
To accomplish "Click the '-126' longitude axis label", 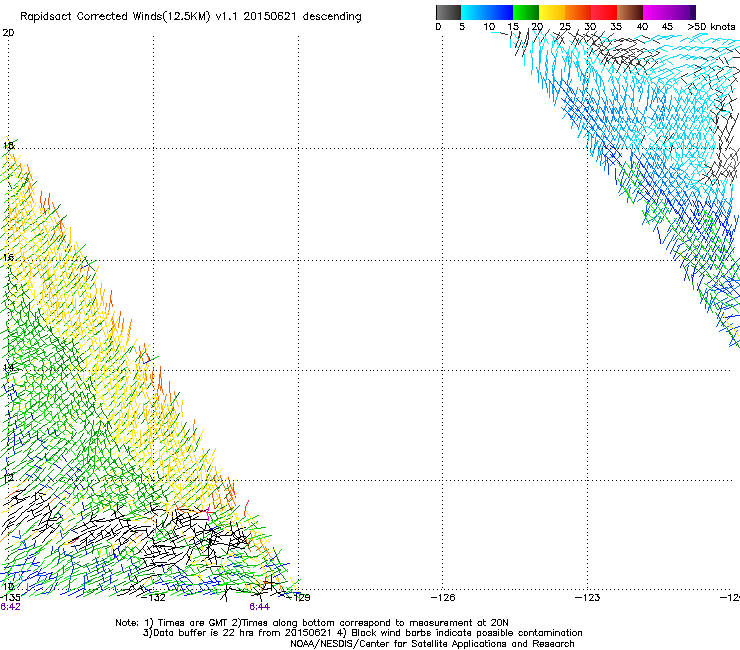I will coord(443,598).
